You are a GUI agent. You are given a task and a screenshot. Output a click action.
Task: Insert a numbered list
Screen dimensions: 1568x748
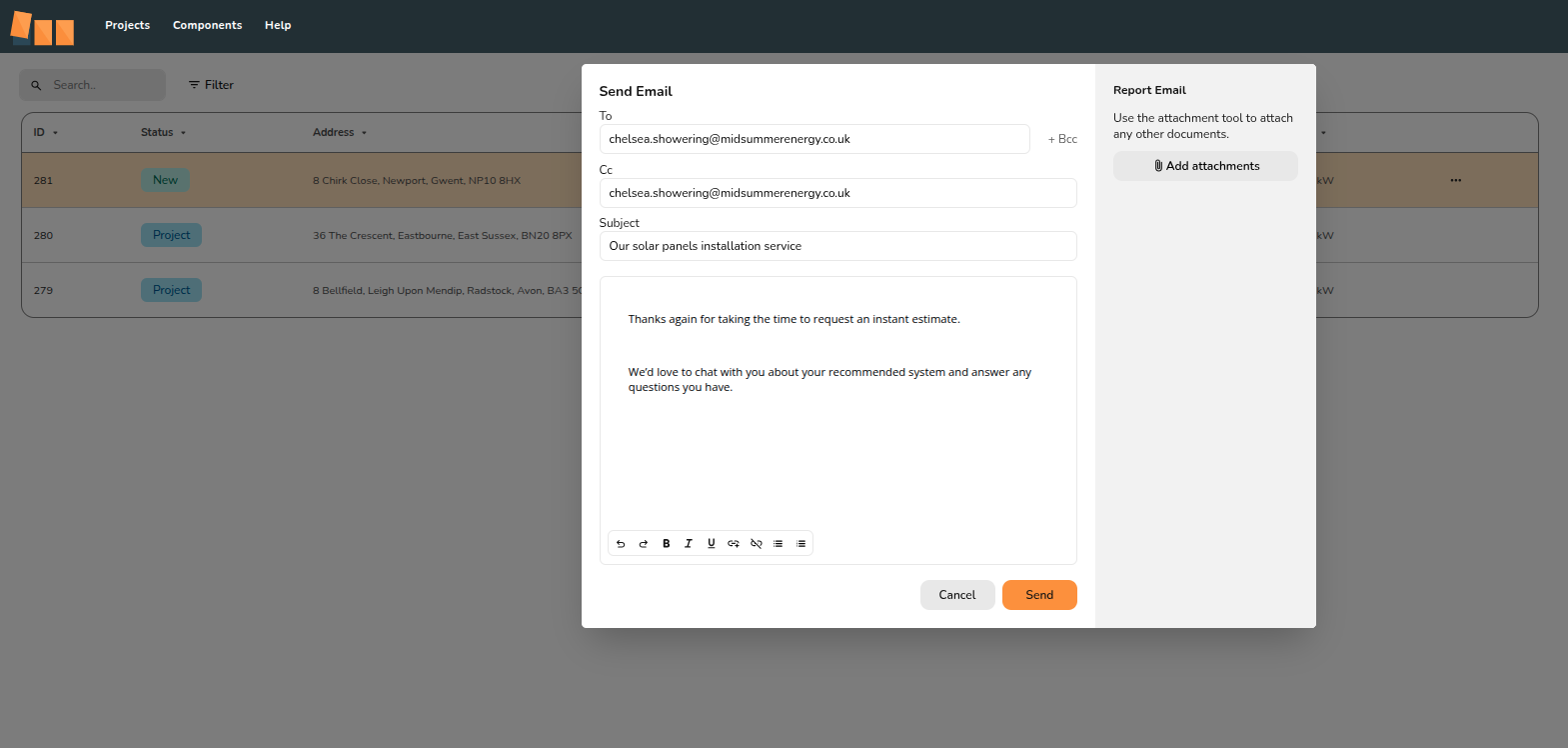pos(800,544)
